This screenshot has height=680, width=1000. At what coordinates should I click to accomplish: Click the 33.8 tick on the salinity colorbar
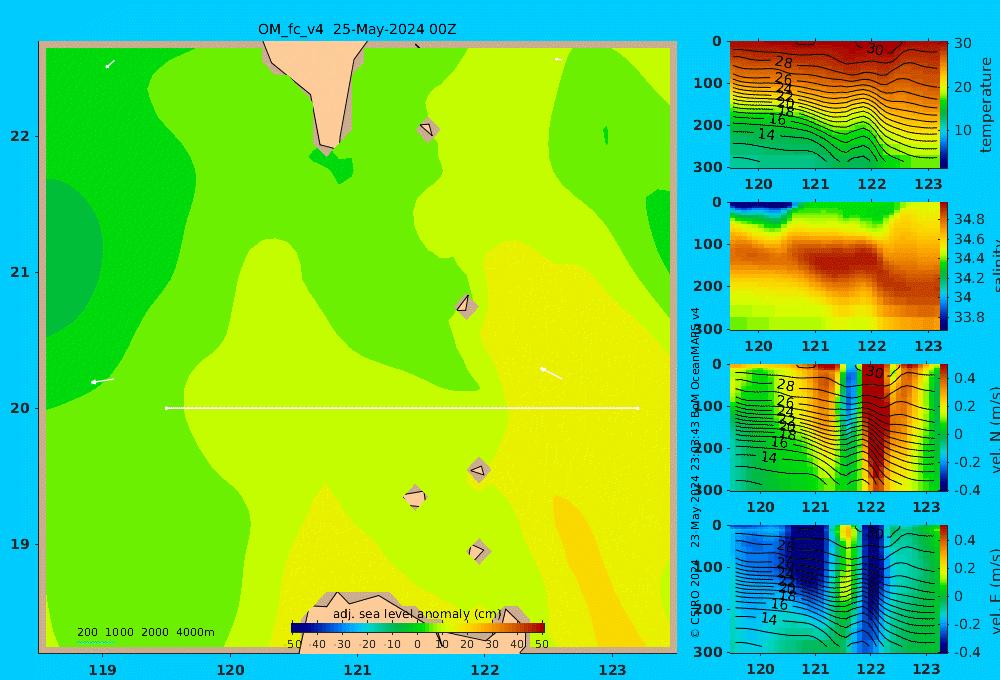tap(969, 317)
